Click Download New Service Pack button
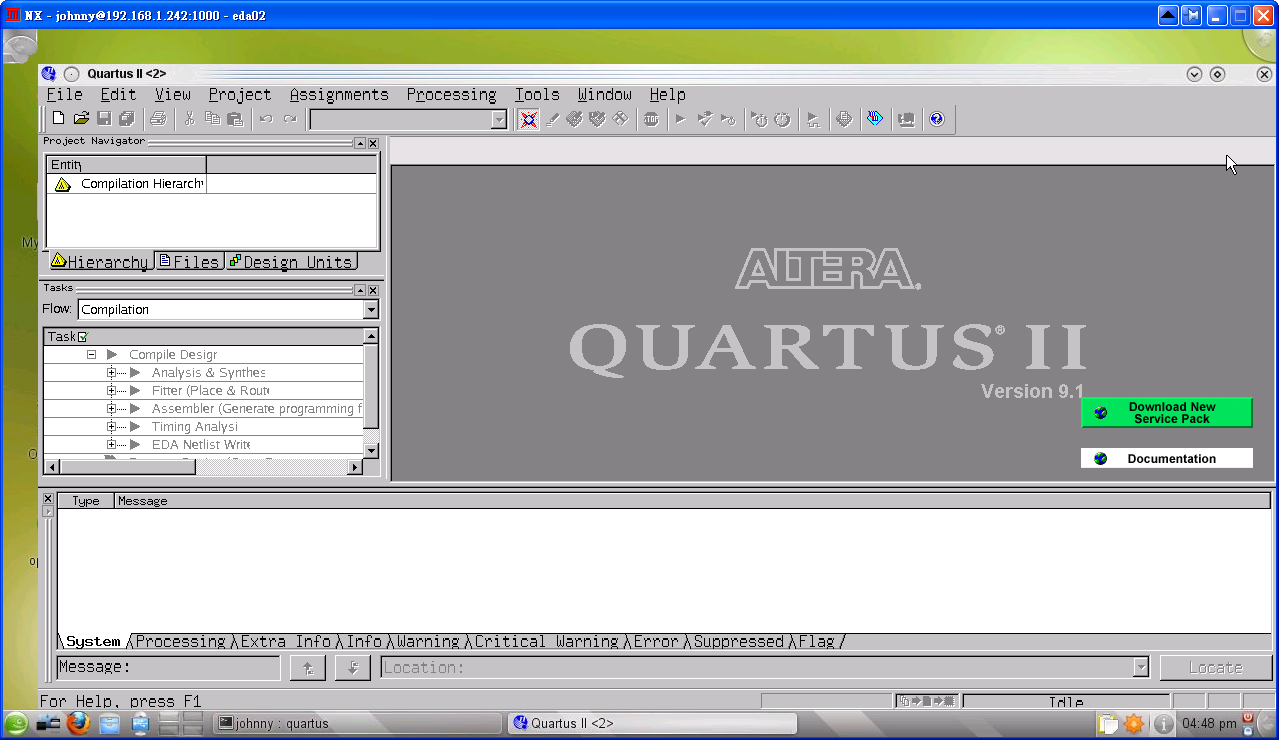Image resolution: width=1279 pixels, height=740 pixels. [1167, 413]
